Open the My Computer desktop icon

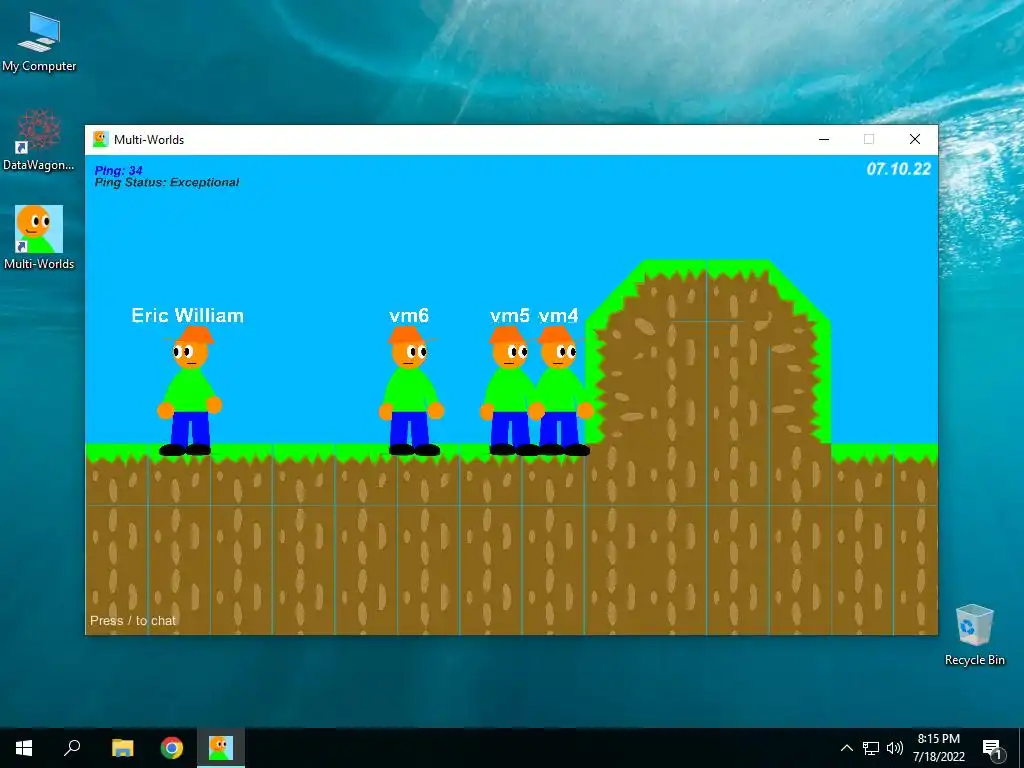tap(39, 40)
